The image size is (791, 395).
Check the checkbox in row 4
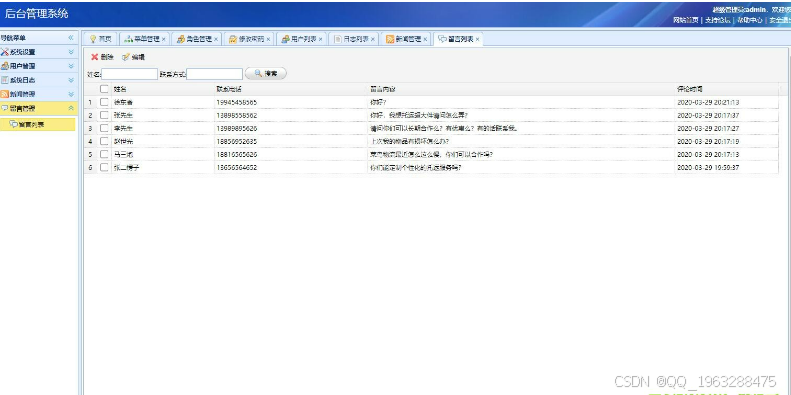(104, 141)
